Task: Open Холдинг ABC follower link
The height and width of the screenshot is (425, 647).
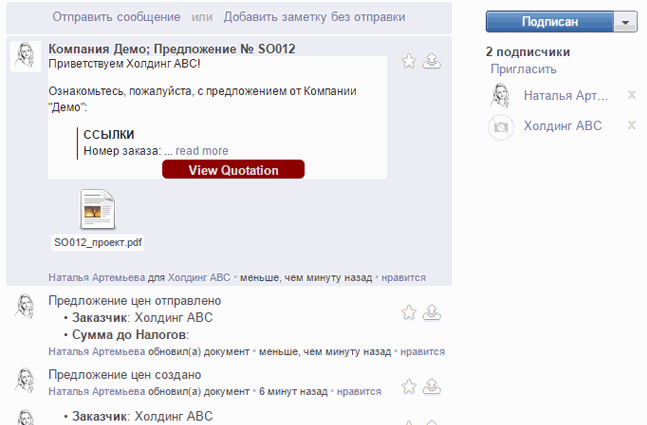Action: tap(563, 125)
